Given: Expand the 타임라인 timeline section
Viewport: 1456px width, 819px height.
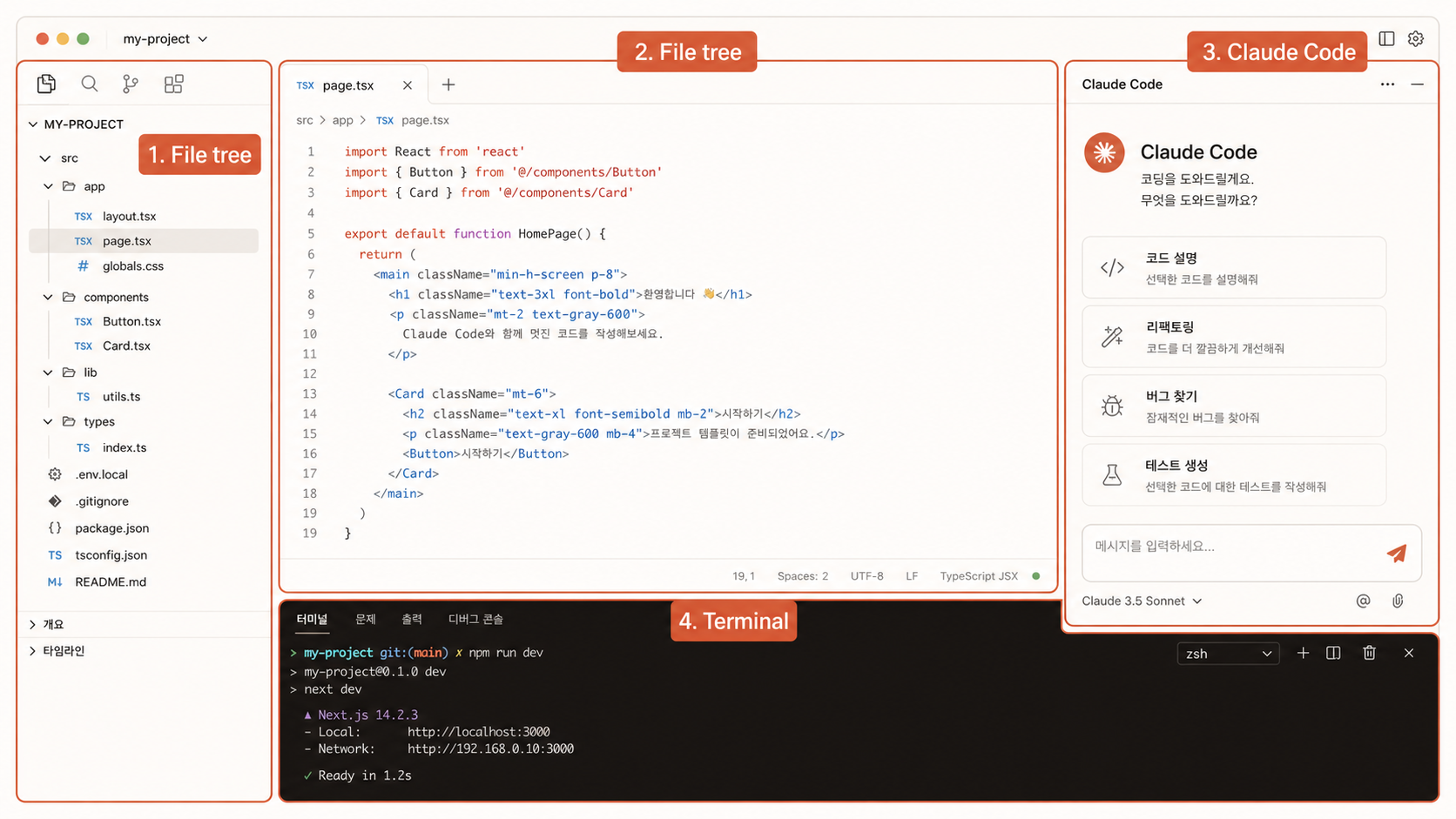Looking at the screenshot, I should 57,651.
